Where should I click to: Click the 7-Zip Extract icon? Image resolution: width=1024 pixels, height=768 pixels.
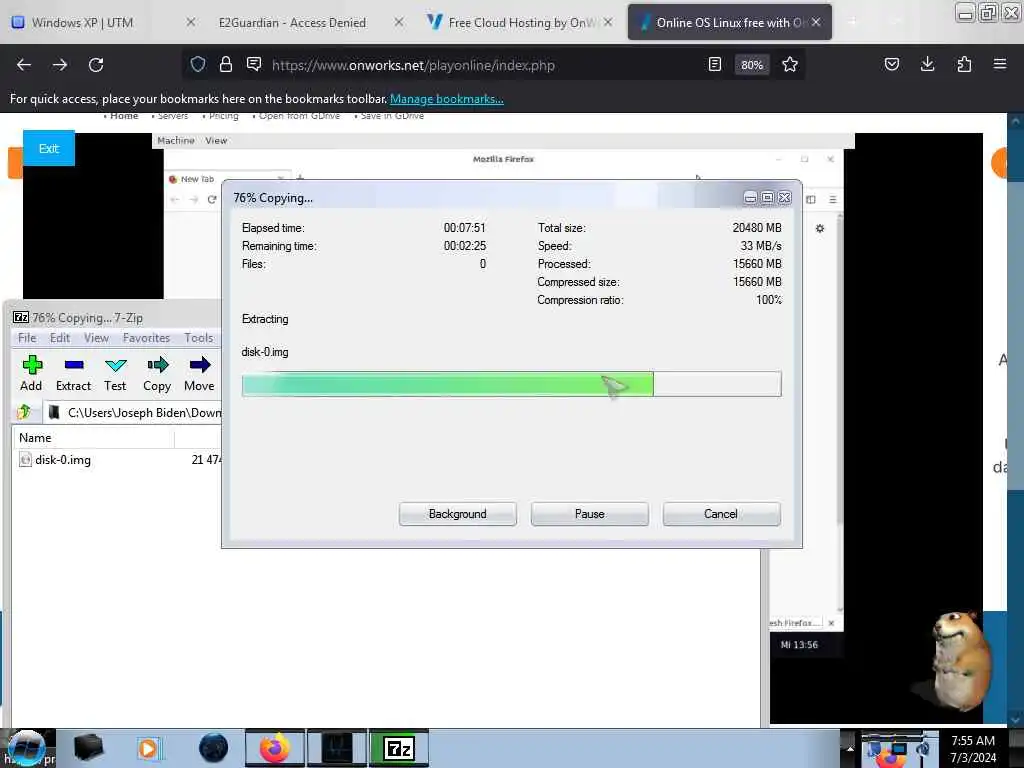pos(74,365)
